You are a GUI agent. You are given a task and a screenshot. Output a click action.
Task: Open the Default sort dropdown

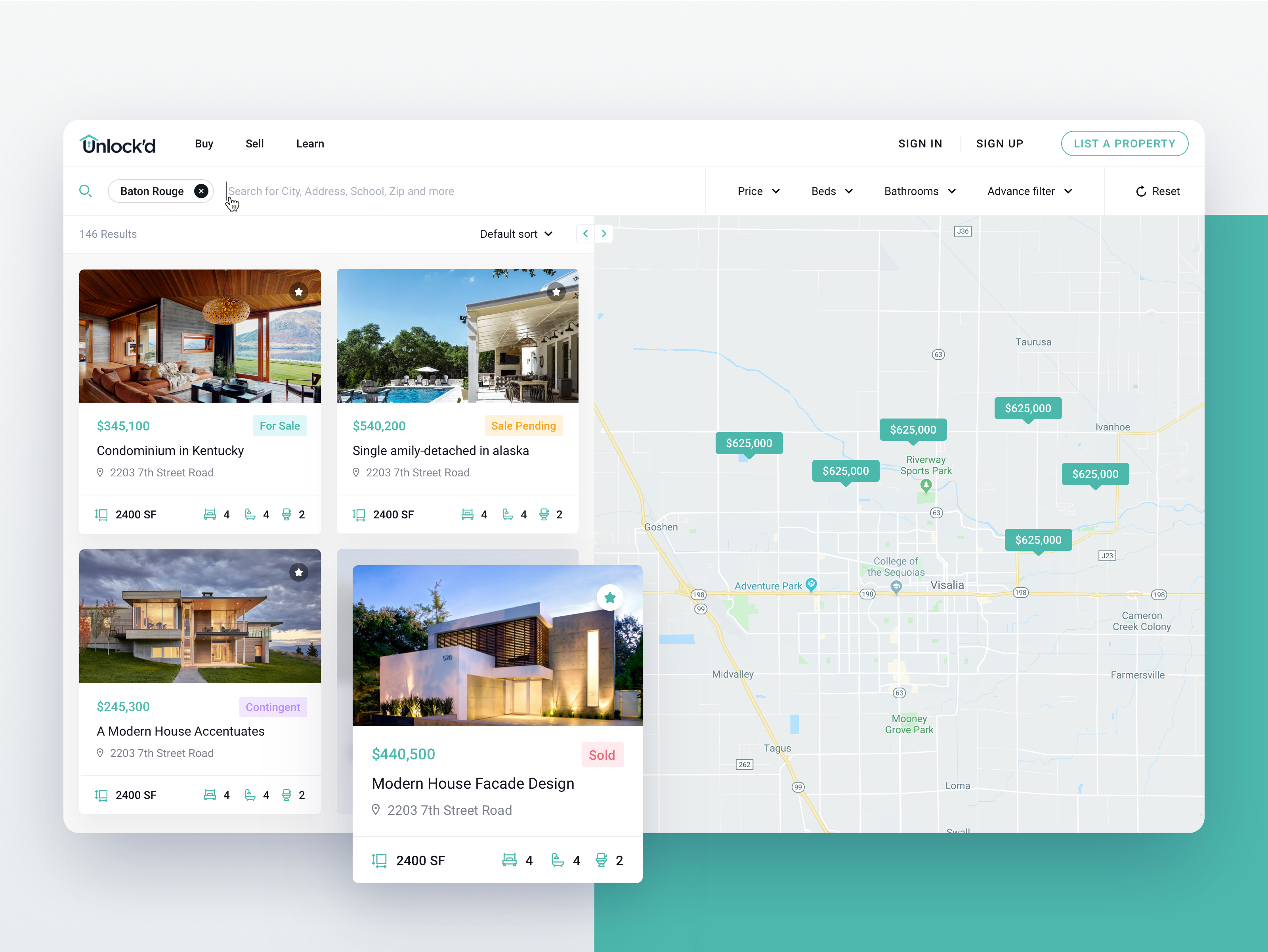click(516, 234)
